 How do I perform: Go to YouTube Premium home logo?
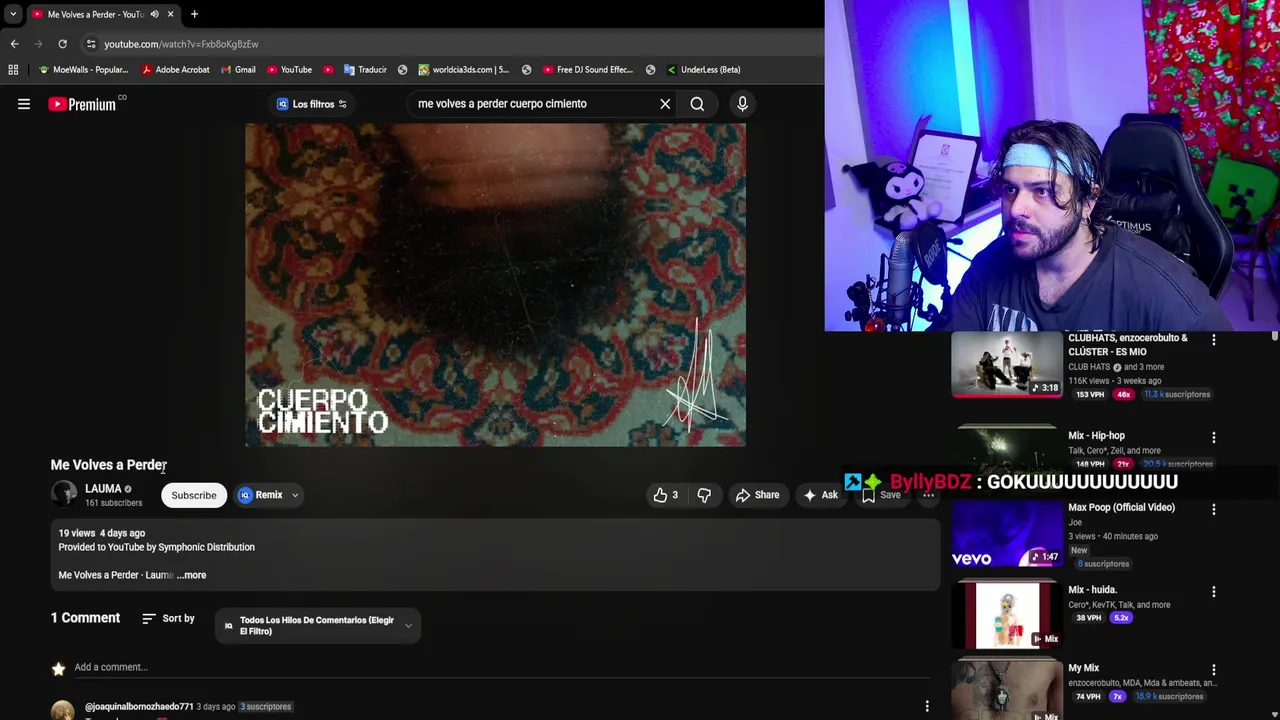[82, 104]
